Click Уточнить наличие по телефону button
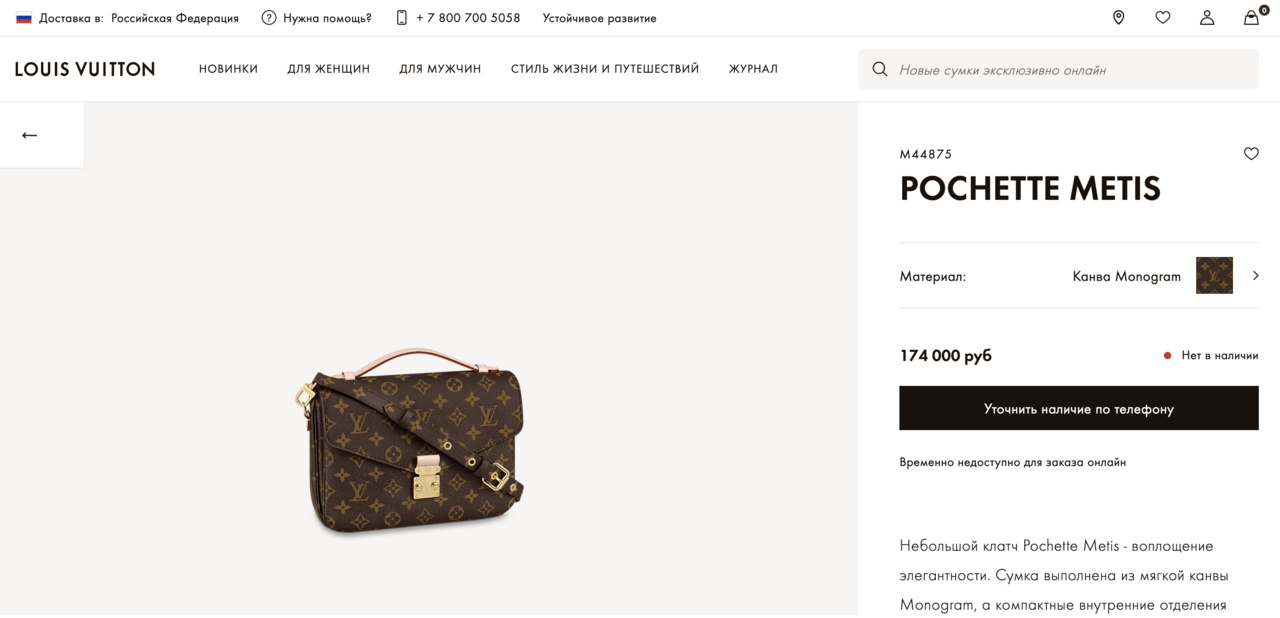The image size is (1280, 618). click(1078, 409)
